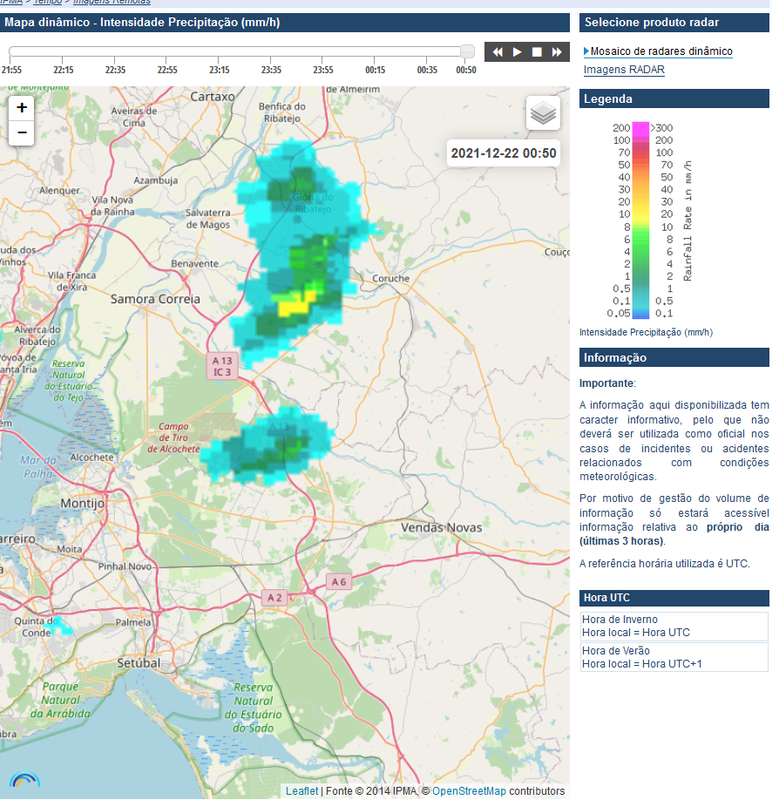Click the Azambuja town label
This screenshot has width=772, height=800.
(156, 181)
